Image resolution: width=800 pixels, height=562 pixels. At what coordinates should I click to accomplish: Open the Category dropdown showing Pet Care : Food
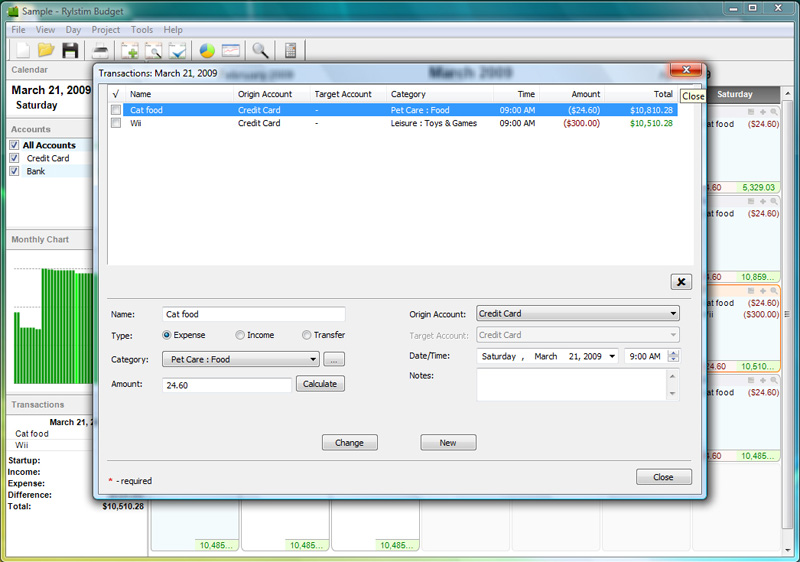pyautogui.click(x=241, y=359)
